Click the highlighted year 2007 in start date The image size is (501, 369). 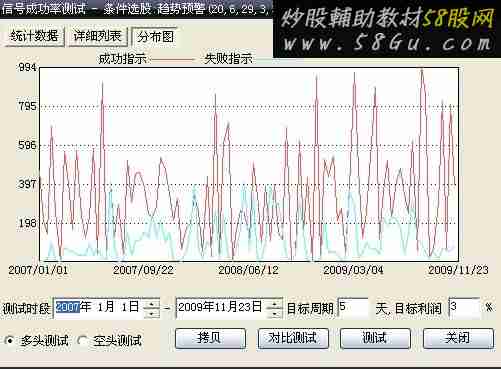pos(68,307)
